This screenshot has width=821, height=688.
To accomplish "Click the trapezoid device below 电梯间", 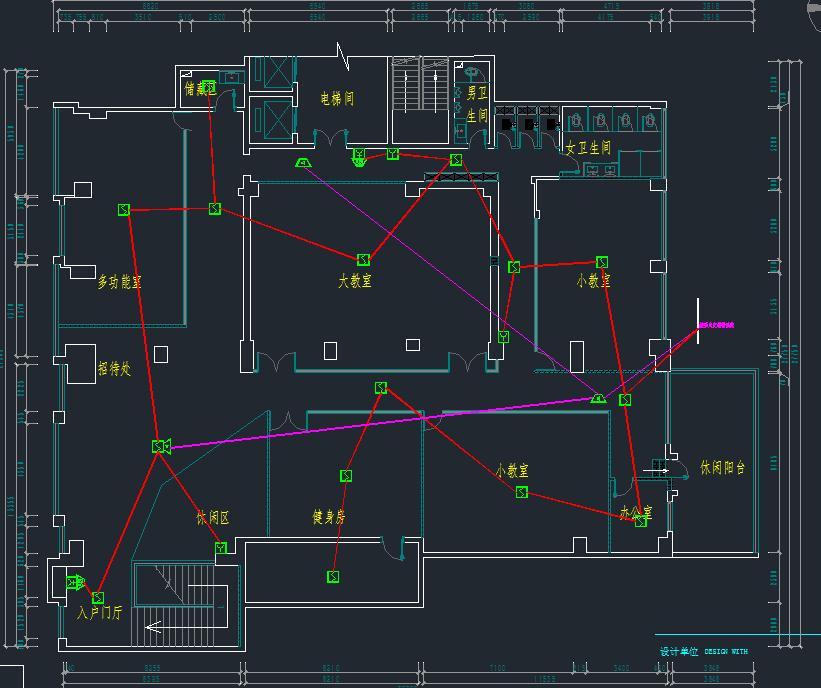I will pyautogui.click(x=302, y=161).
